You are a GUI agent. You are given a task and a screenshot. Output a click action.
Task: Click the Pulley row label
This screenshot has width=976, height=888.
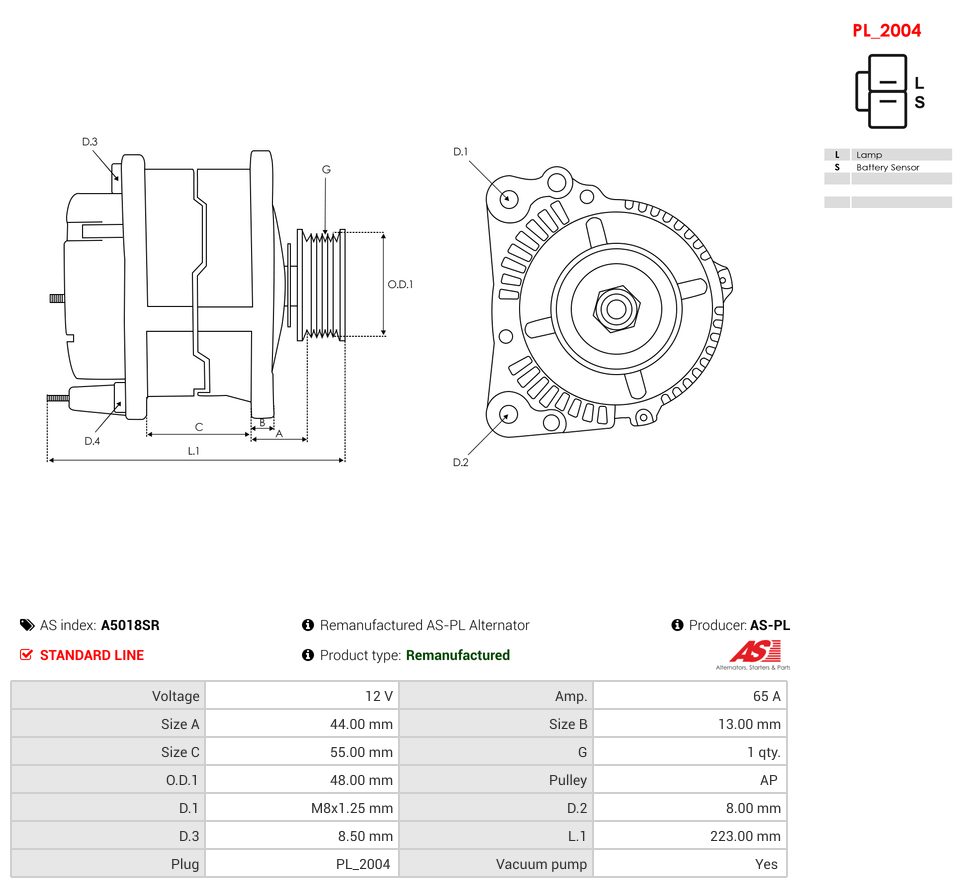[x=568, y=780]
